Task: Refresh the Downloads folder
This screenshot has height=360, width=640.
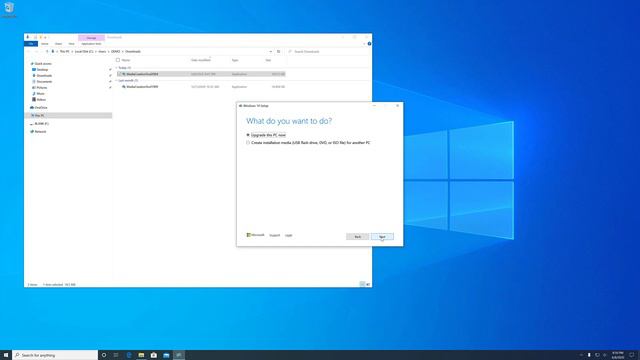Action: (278, 51)
